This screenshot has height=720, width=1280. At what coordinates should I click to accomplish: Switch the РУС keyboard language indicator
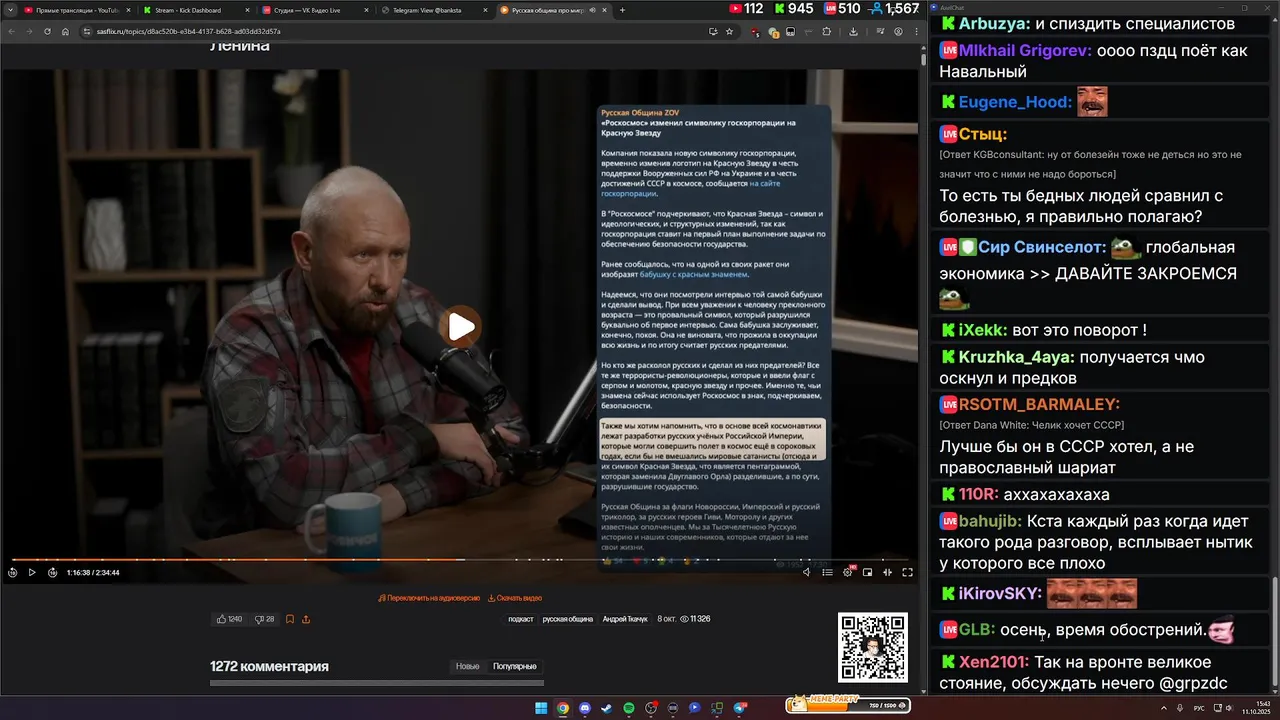pyautogui.click(x=1199, y=708)
